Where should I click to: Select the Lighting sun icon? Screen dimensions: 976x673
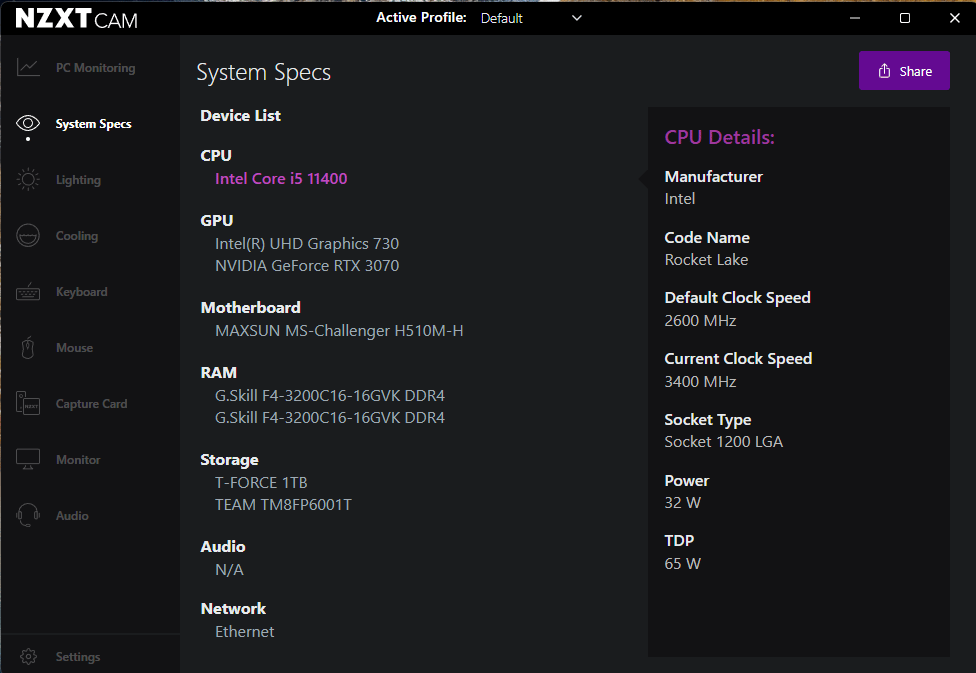point(28,179)
